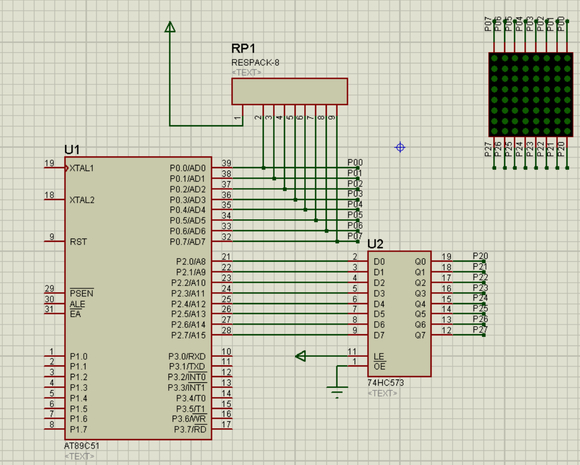Select the 74HC573 latch U2 body
The height and width of the screenshot is (465, 580).
click(x=399, y=314)
